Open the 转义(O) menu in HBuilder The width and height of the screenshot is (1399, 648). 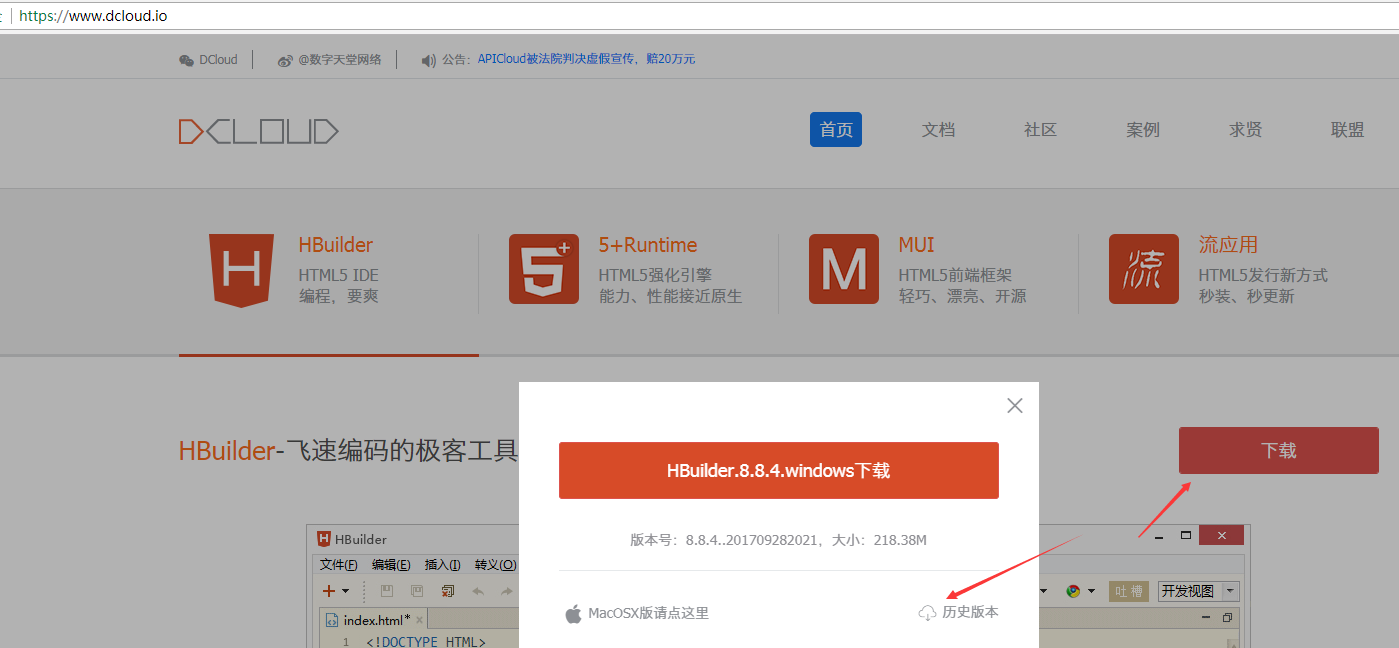coord(495,565)
